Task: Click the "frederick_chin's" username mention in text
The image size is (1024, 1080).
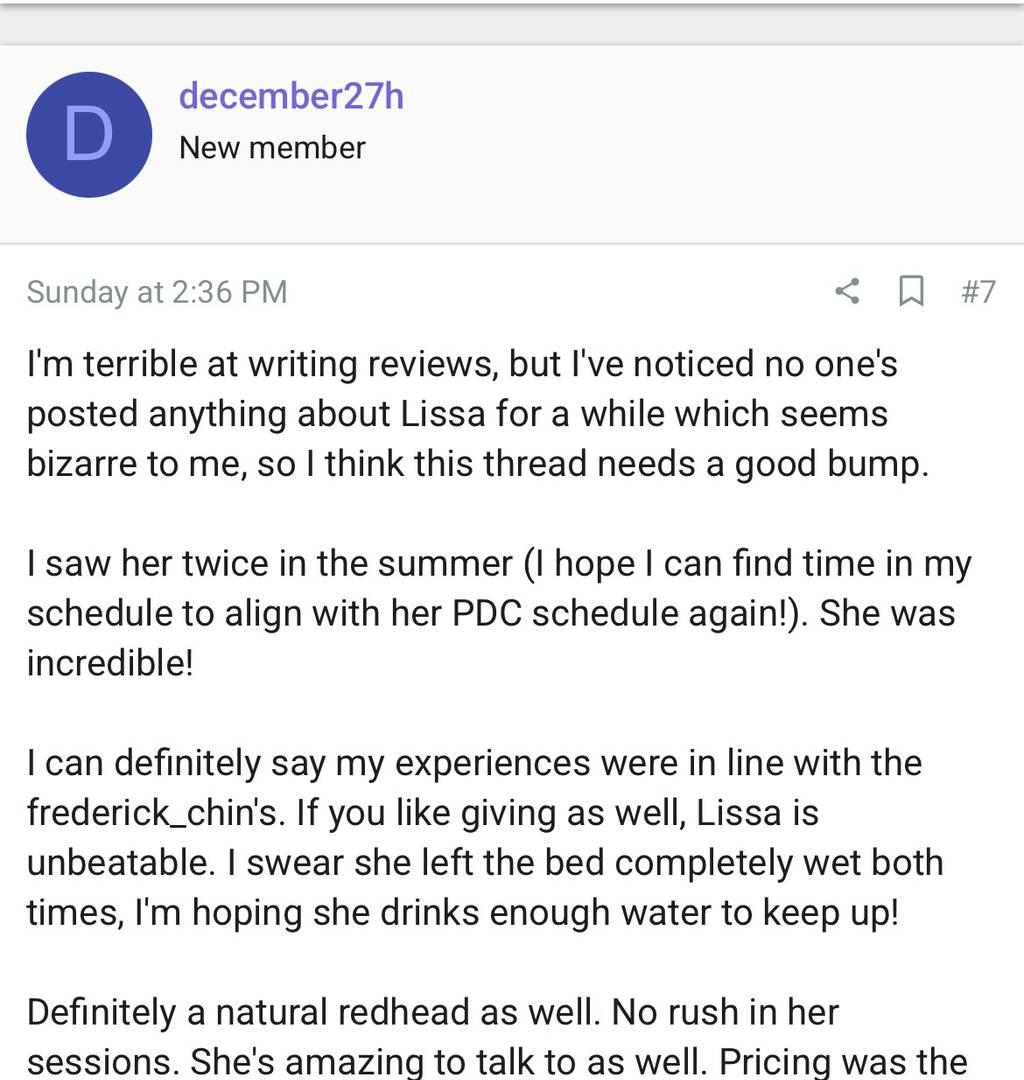Action: click(155, 813)
